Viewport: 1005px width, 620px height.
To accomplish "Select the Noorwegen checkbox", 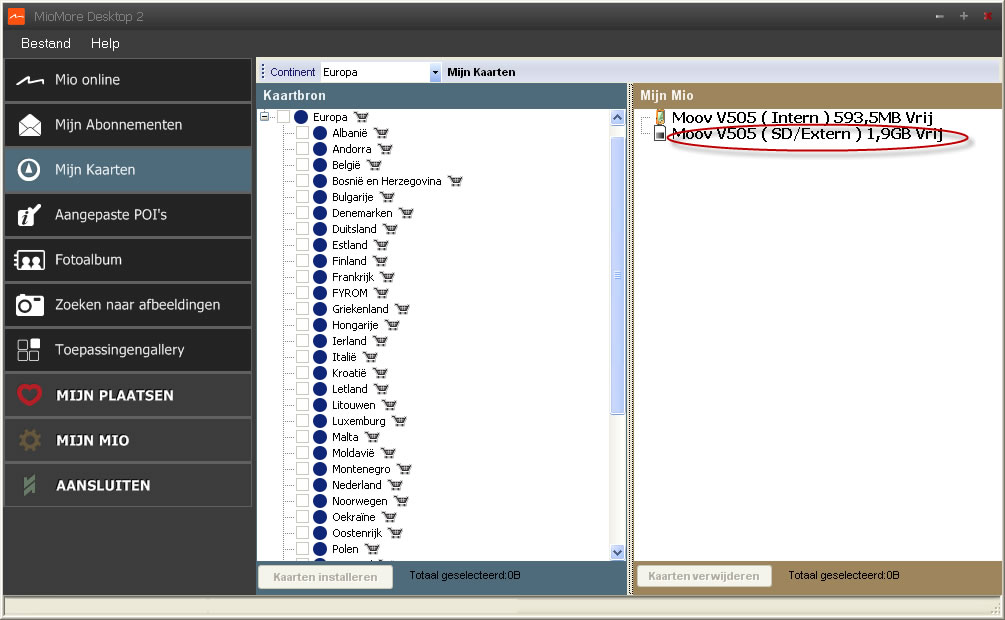I will click(303, 501).
